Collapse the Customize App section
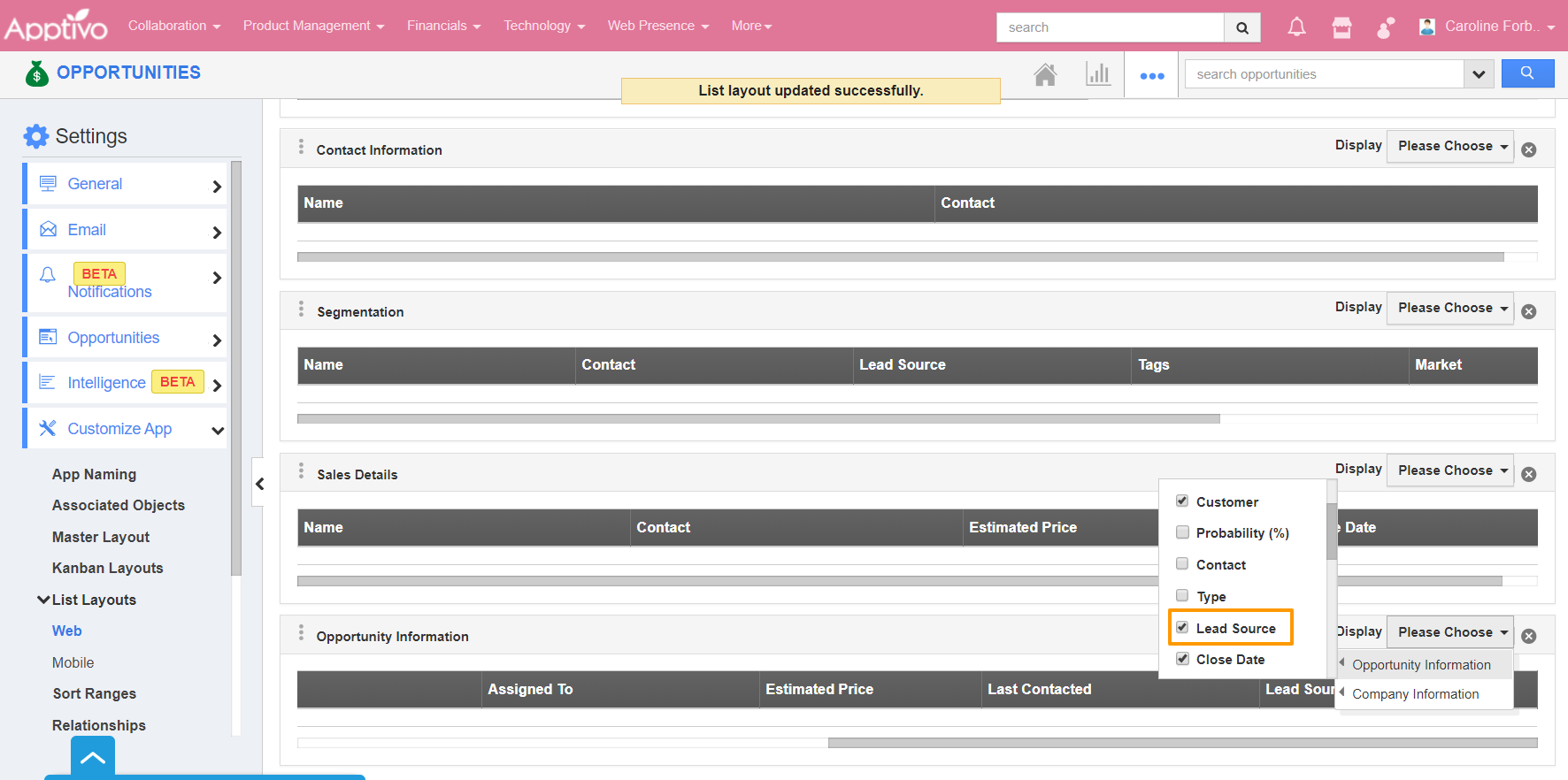 (x=217, y=430)
